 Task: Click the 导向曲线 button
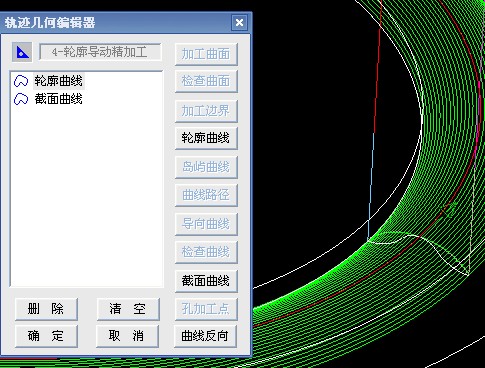206,224
